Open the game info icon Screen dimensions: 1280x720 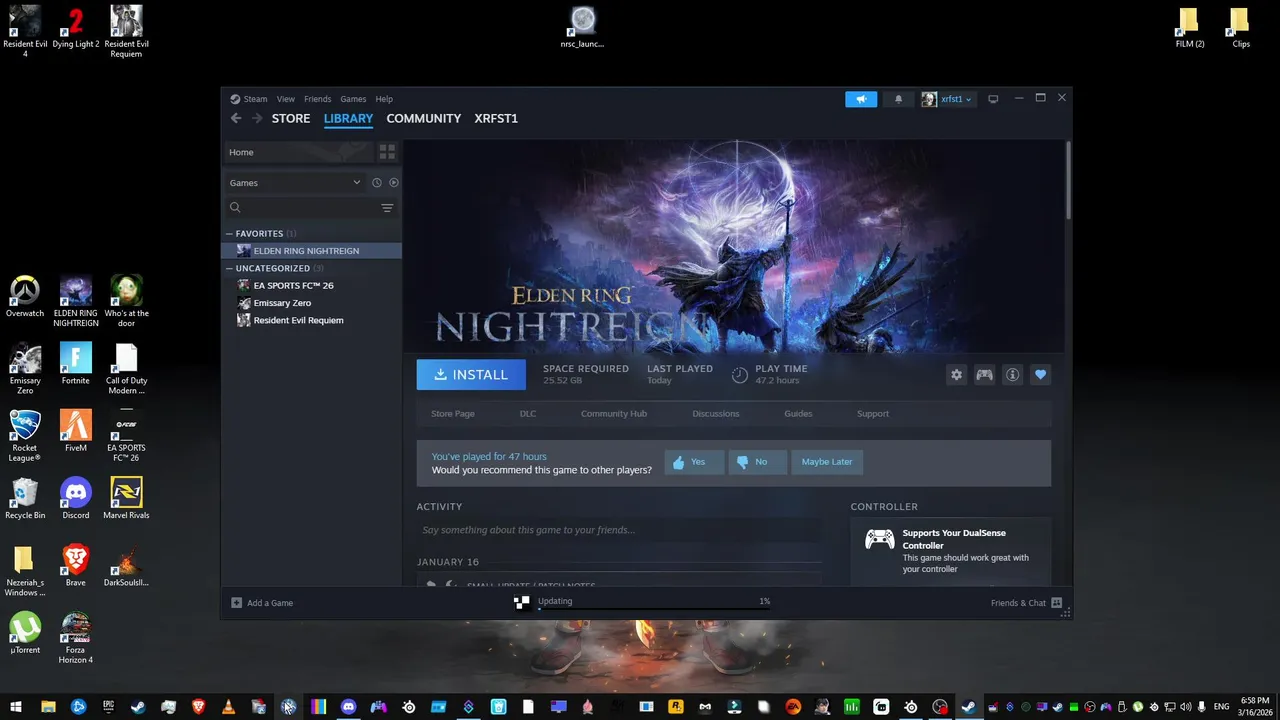[1013, 375]
